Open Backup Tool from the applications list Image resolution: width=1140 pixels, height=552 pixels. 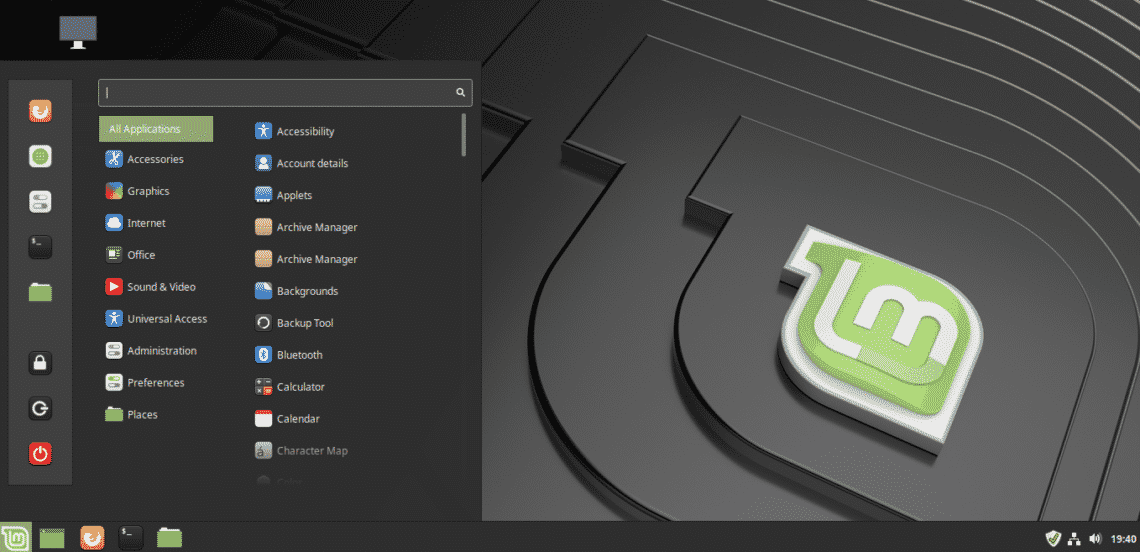pyautogui.click(x=304, y=323)
